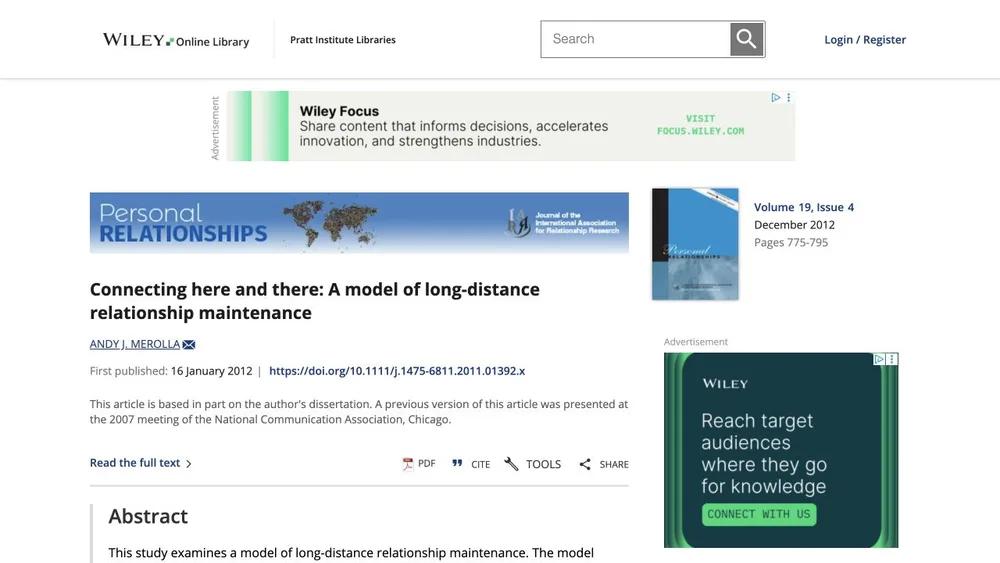Click the article title heading
The width and height of the screenshot is (1000, 563).
314,301
